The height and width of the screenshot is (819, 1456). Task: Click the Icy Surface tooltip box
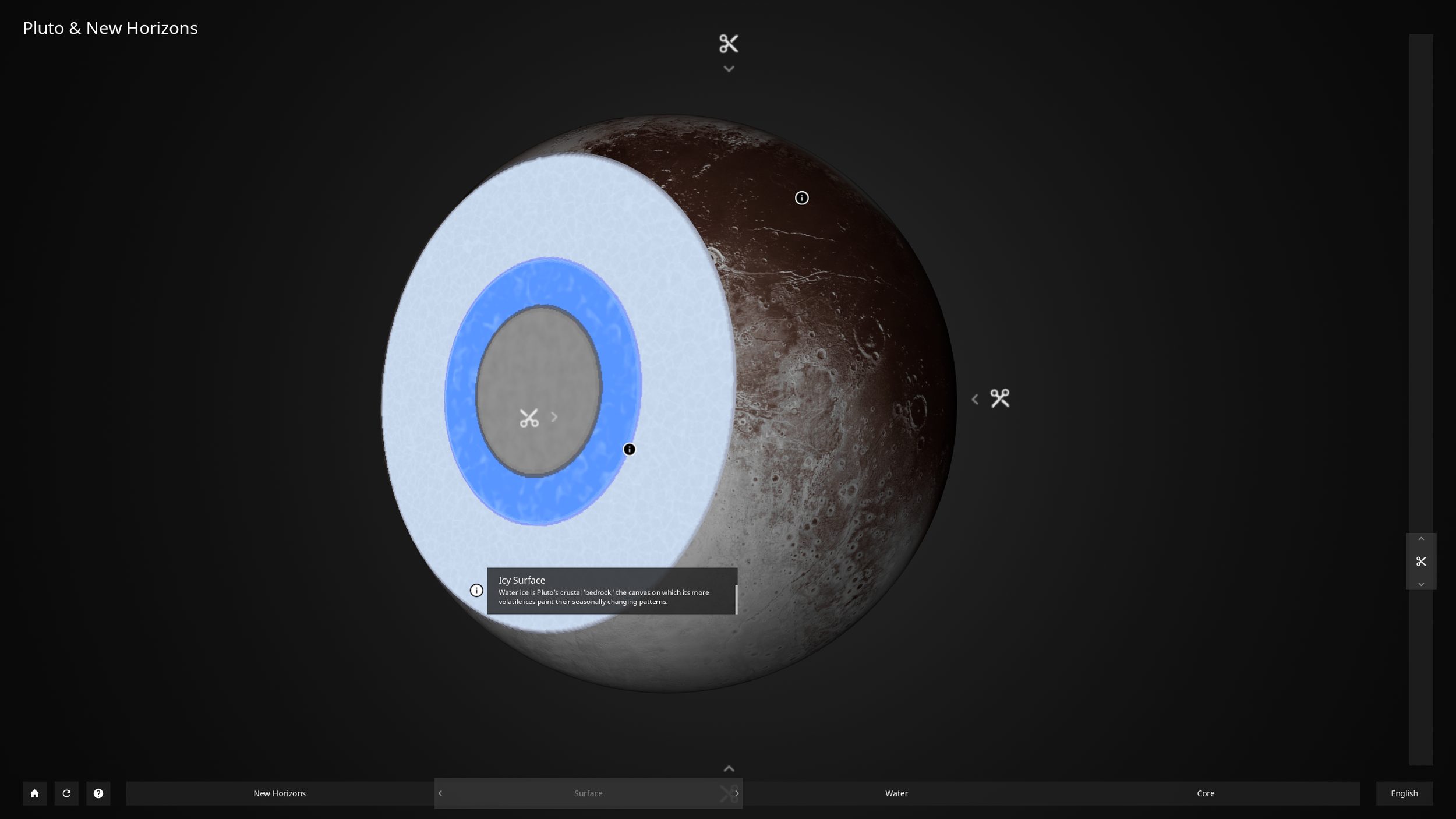(612, 591)
